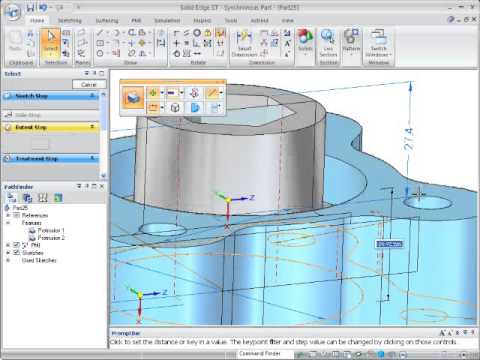Click the blue D-shaped icon on command bar
The image size is (480, 360).
coord(194,108)
